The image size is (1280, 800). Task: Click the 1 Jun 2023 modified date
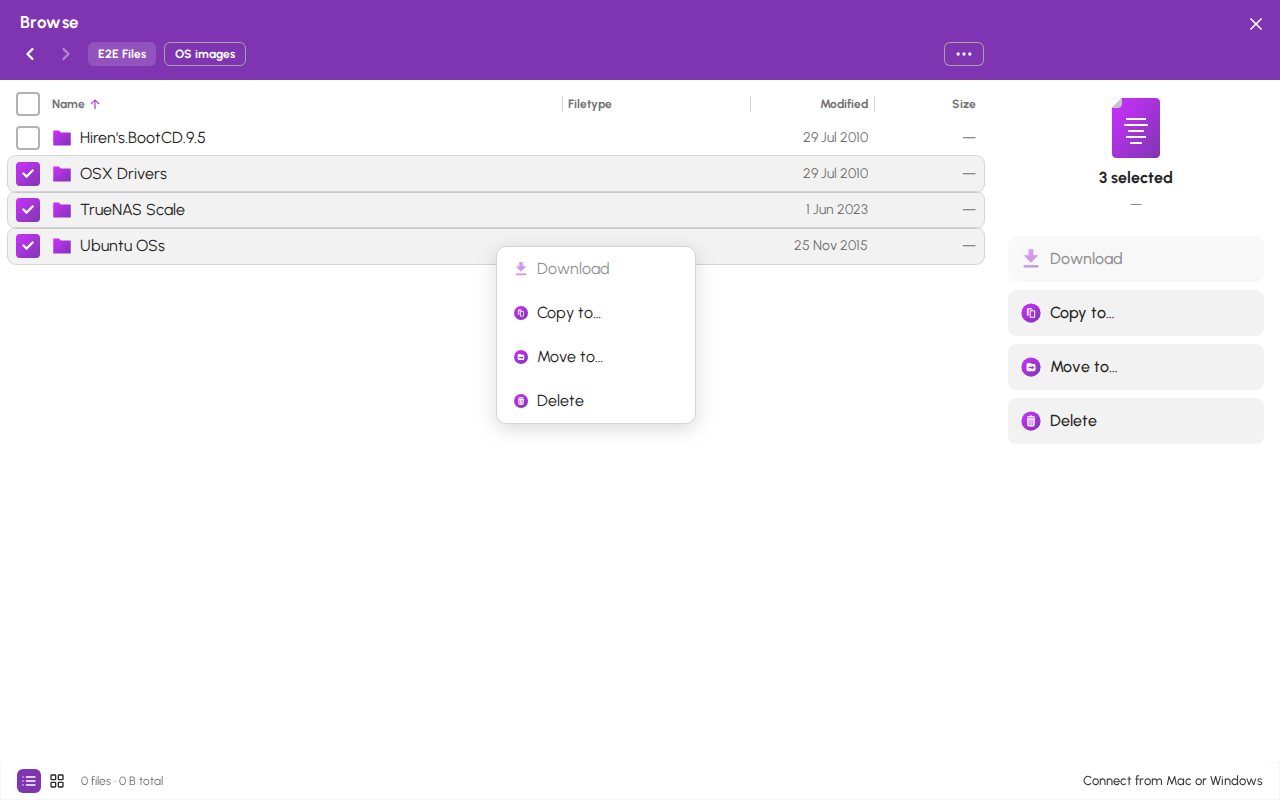coord(837,210)
